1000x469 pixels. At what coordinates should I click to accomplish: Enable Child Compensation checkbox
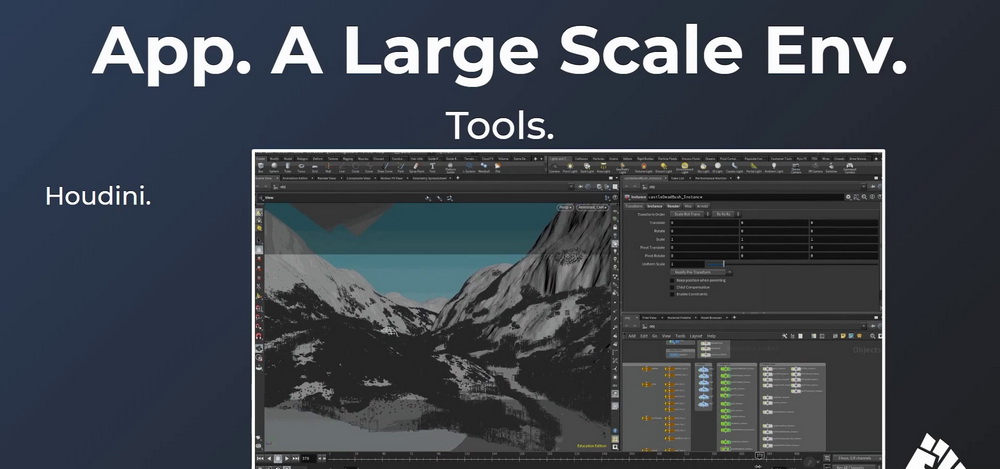pyautogui.click(x=672, y=287)
